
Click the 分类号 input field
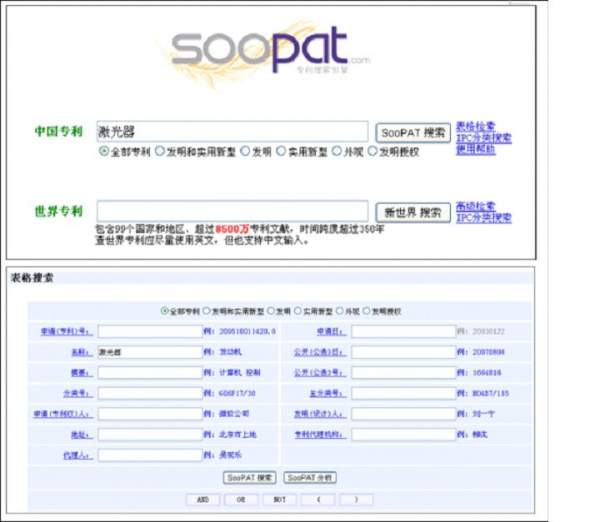(150, 393)
